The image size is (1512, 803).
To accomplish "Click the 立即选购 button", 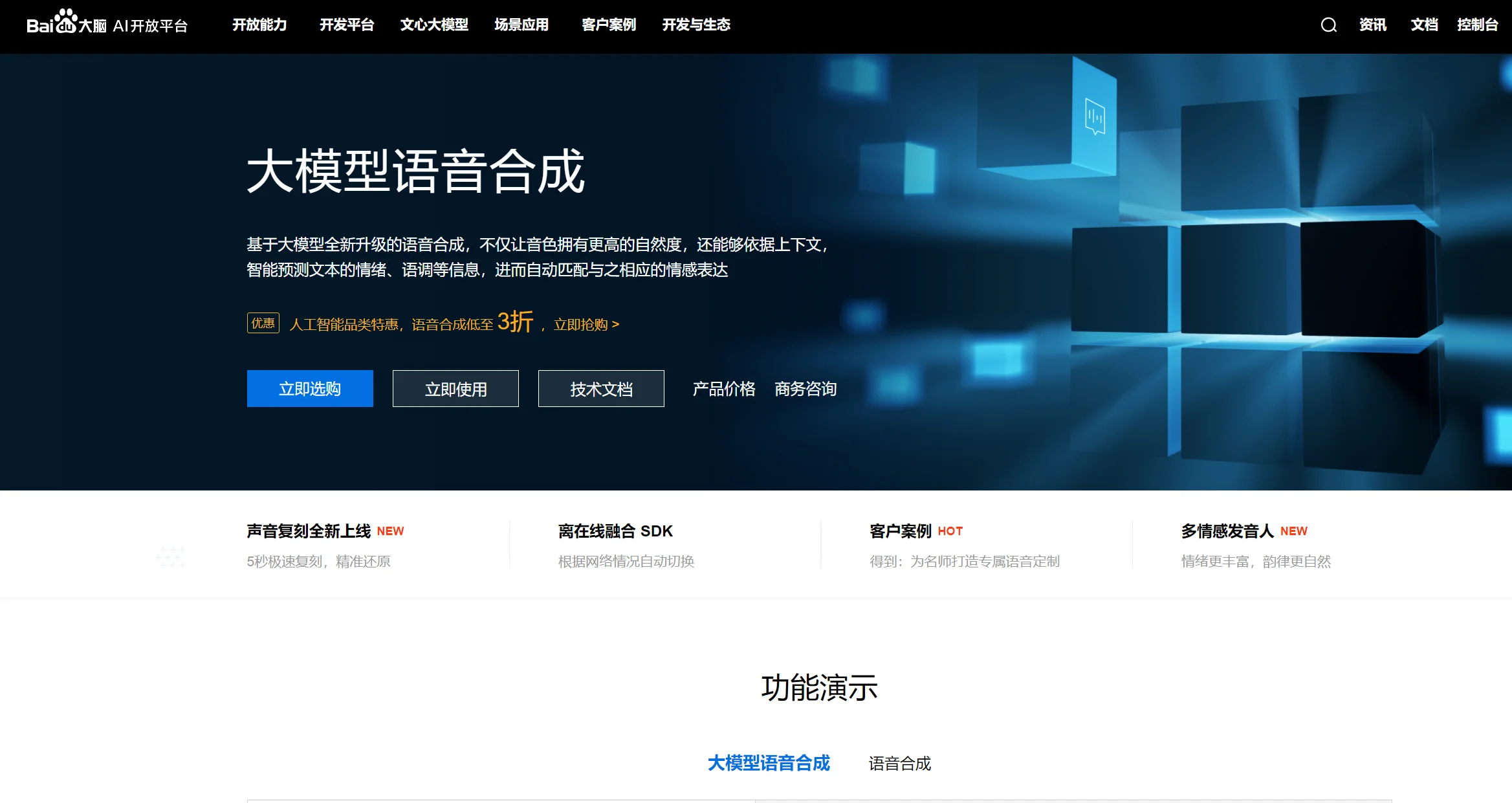I will [x=310, y=388].
